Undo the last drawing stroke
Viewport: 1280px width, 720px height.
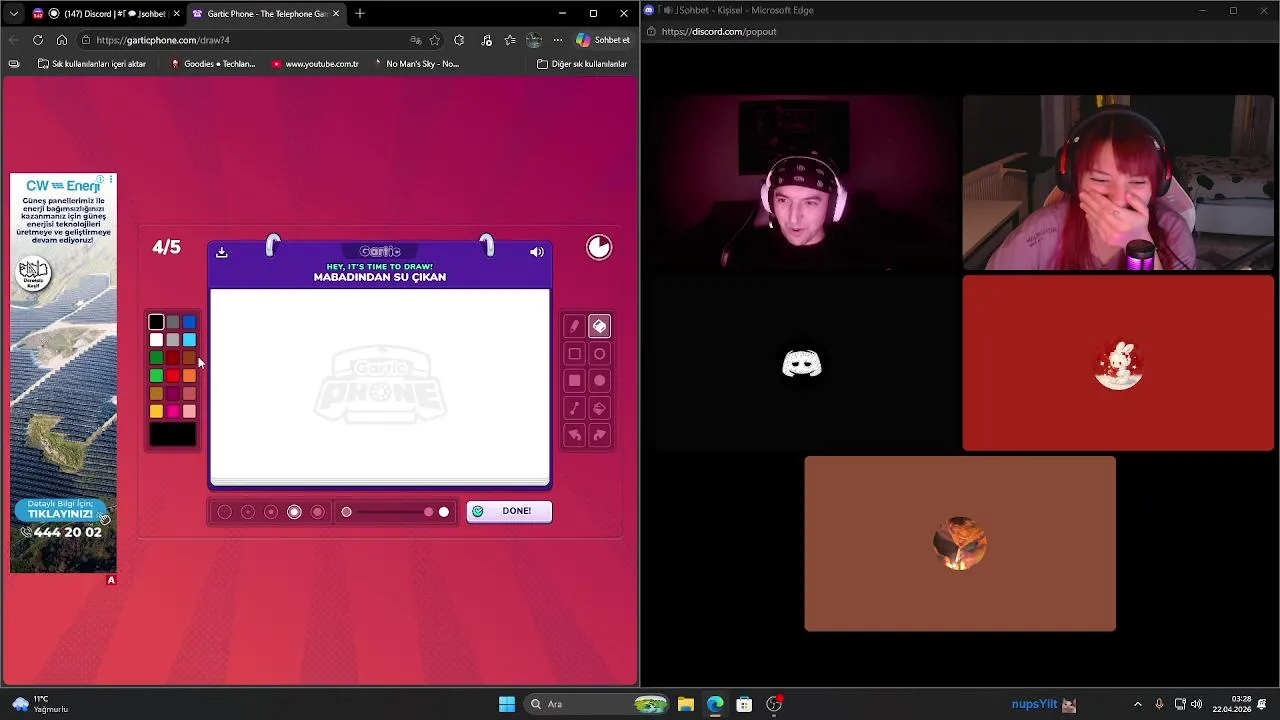coord(574,435)
